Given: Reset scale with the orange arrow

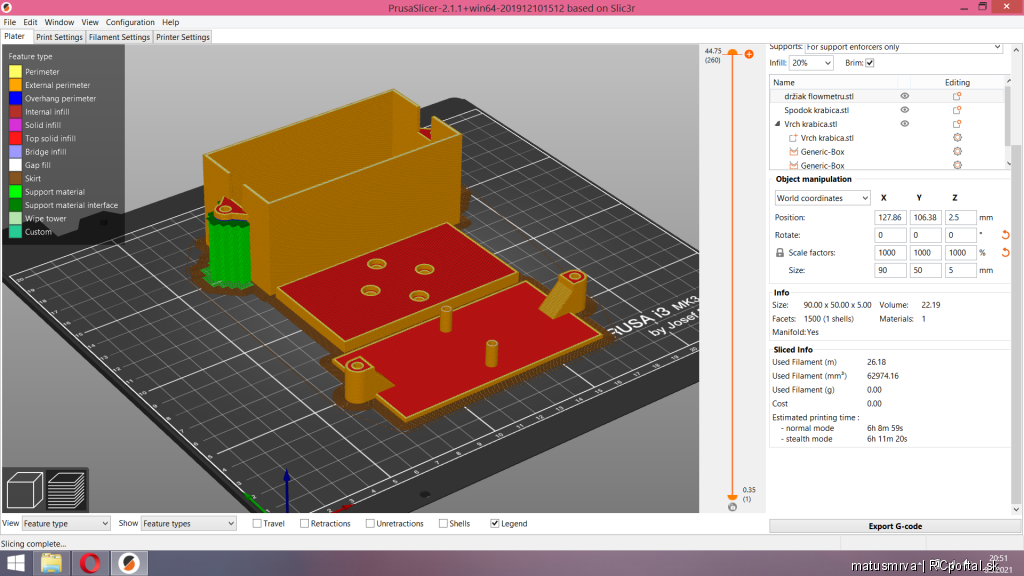Looking at the screenshot, I should click(1006, 252).
